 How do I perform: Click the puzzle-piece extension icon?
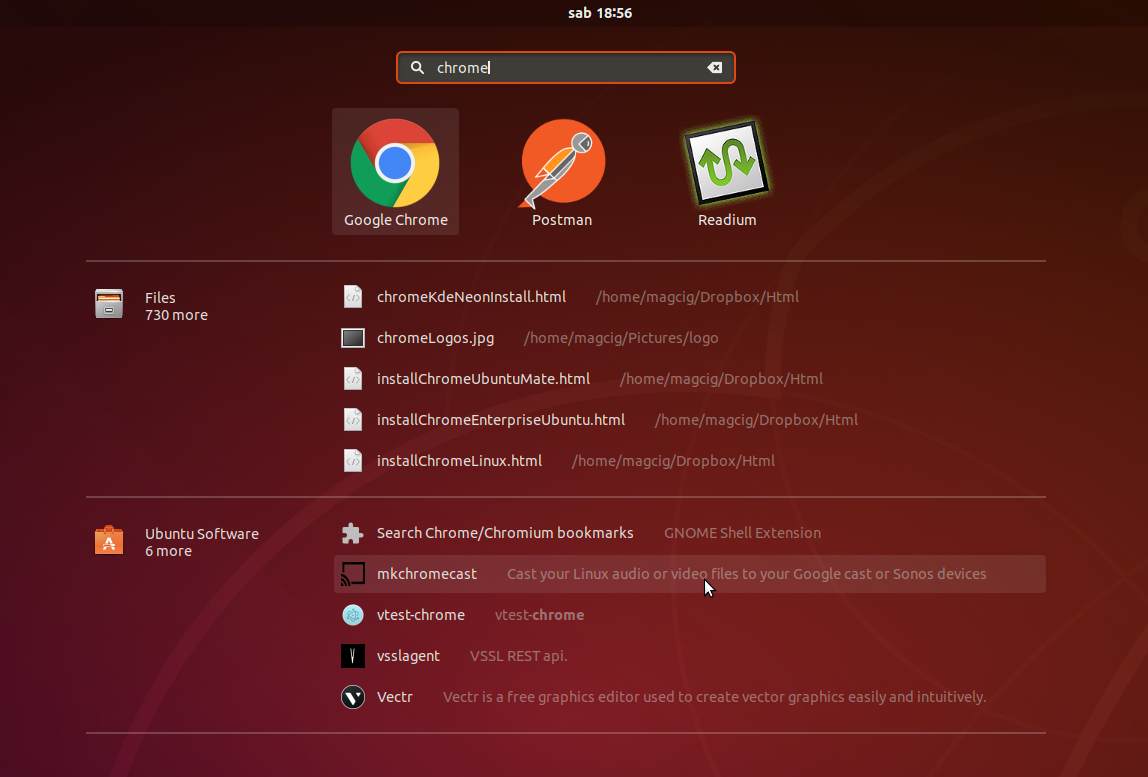click(353, 533)
